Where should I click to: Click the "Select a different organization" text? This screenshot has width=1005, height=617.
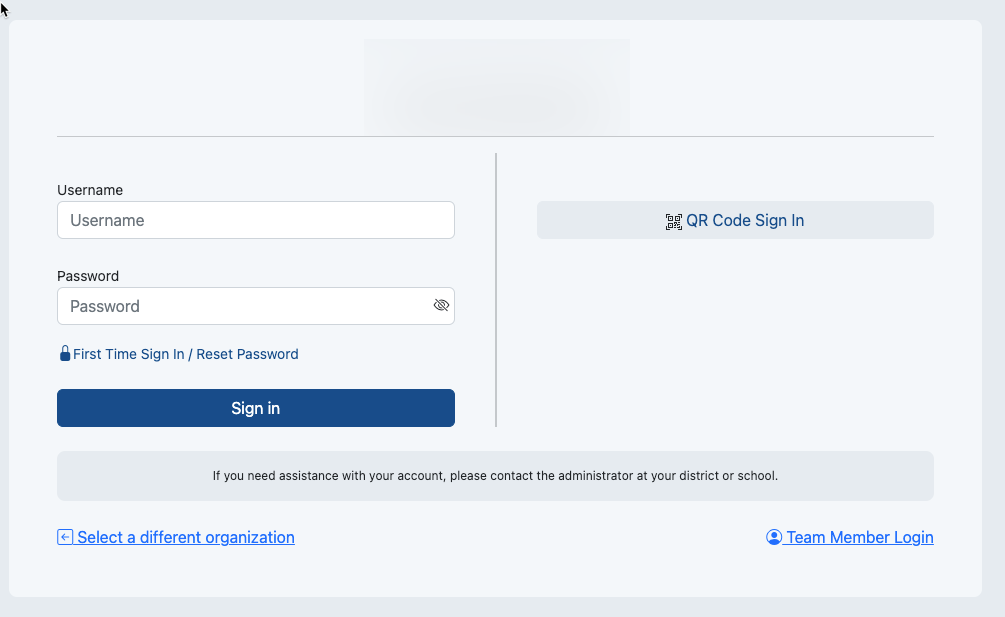pos(186,537)
